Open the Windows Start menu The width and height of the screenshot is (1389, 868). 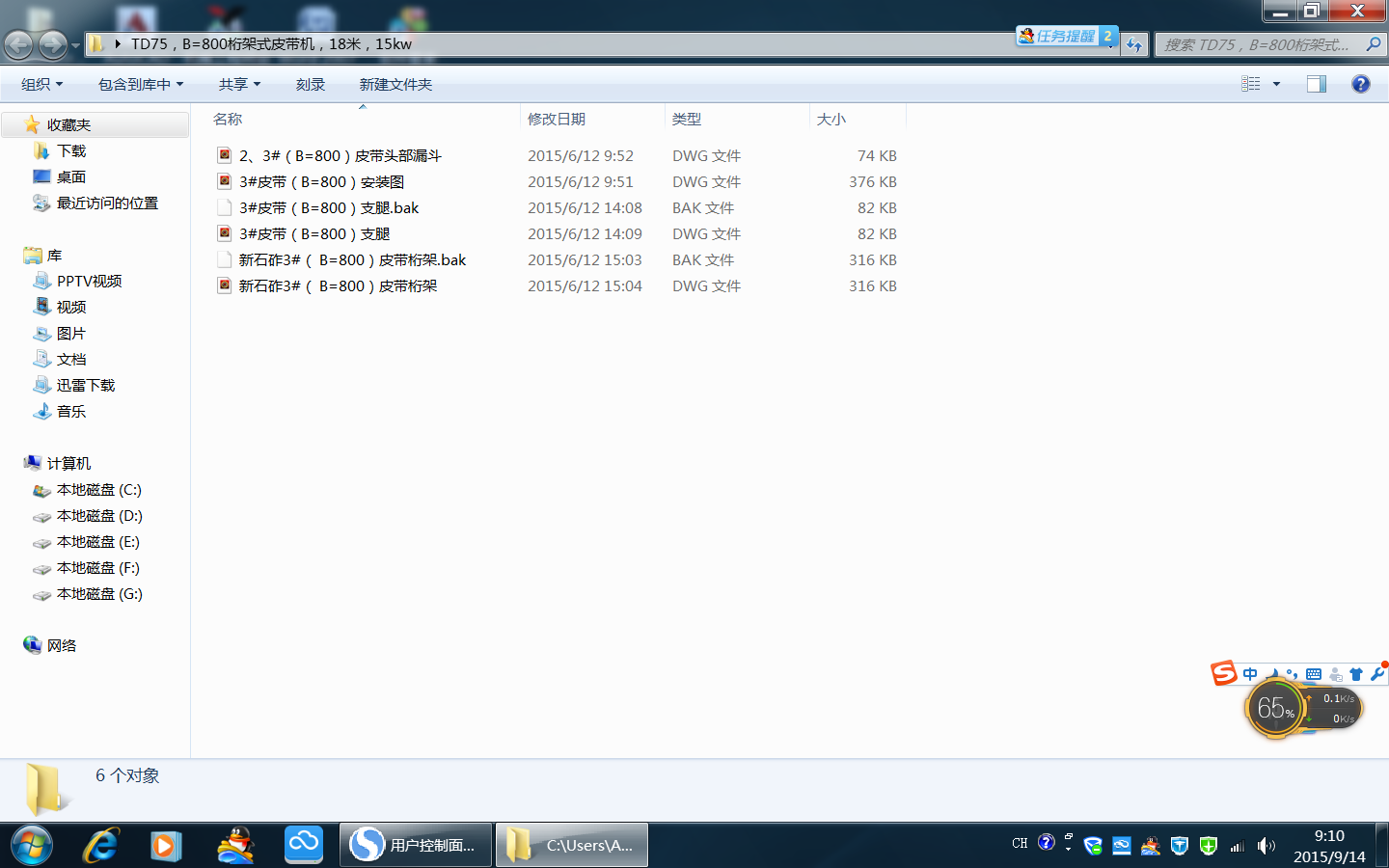[x=32, y=846]
